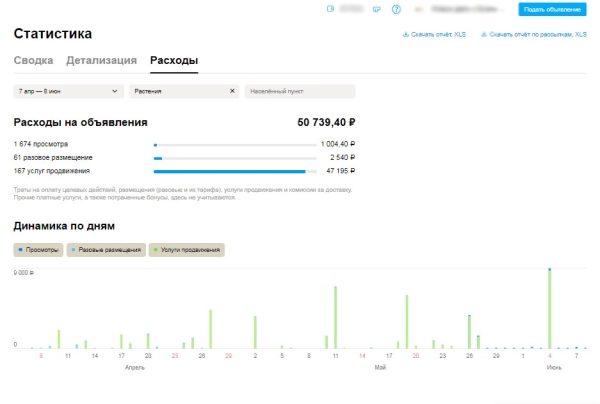Image resolution: width=600 pixels, height=404 pixels.
Task: Toggle the Разовые размещения chart series
Action: pos(106,249)
